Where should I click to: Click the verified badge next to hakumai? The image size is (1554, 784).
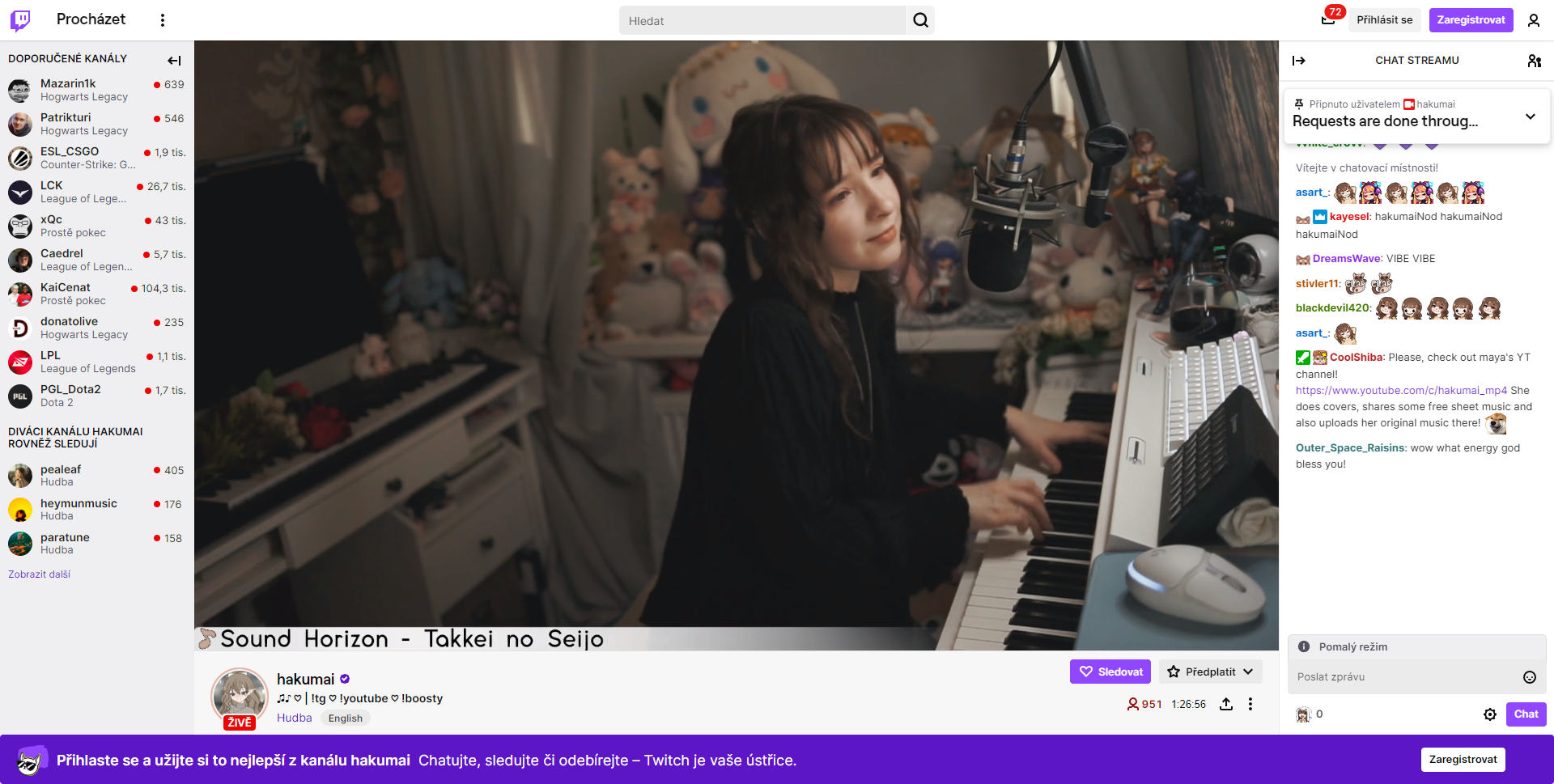point(345,679)
